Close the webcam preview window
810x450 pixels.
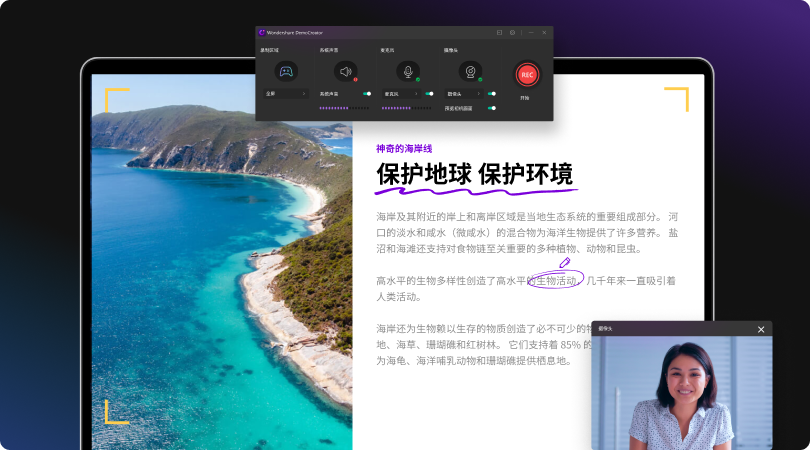tap(761, 329)
